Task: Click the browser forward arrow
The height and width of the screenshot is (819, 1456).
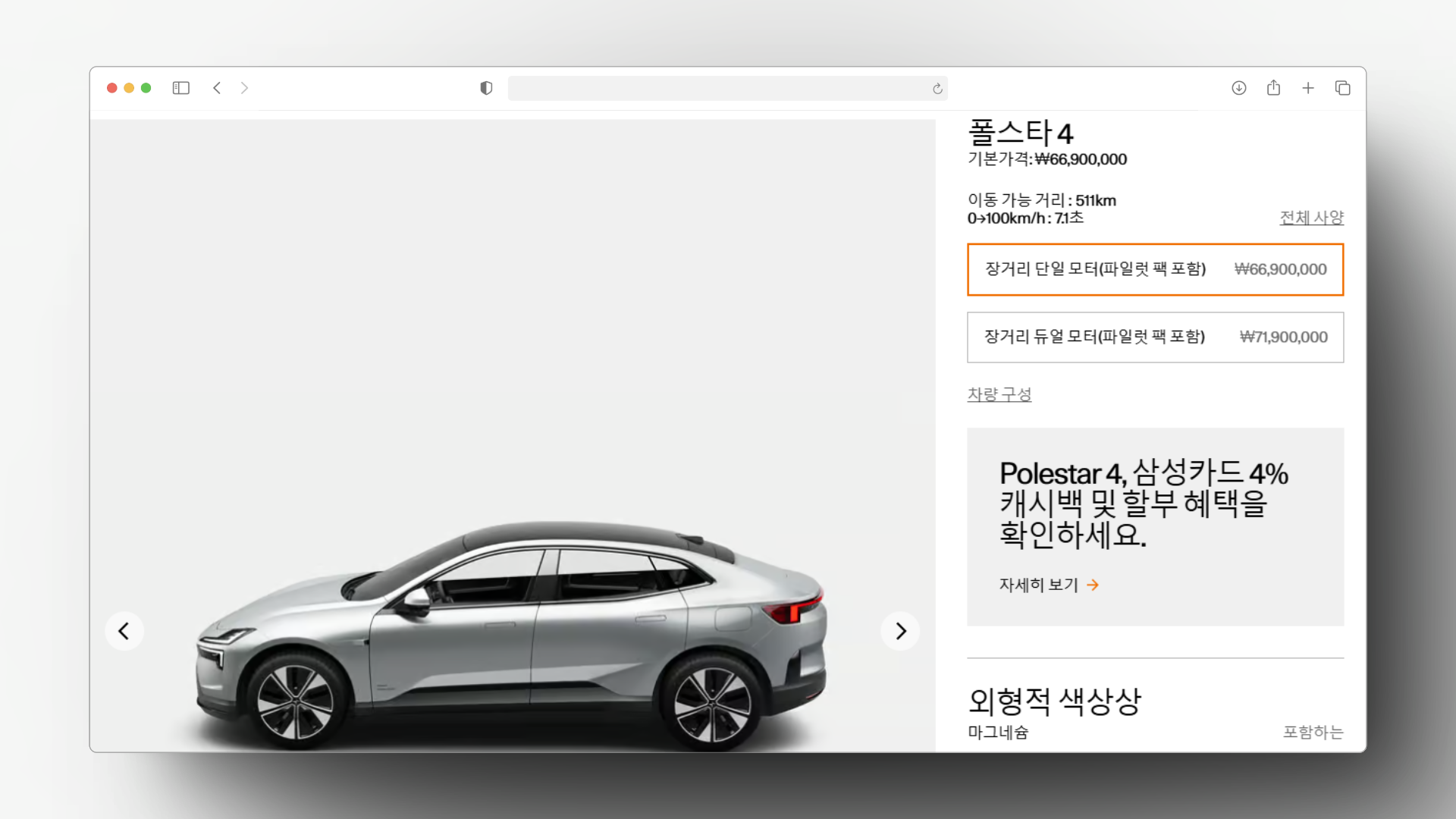Action: tap(244, 88)
